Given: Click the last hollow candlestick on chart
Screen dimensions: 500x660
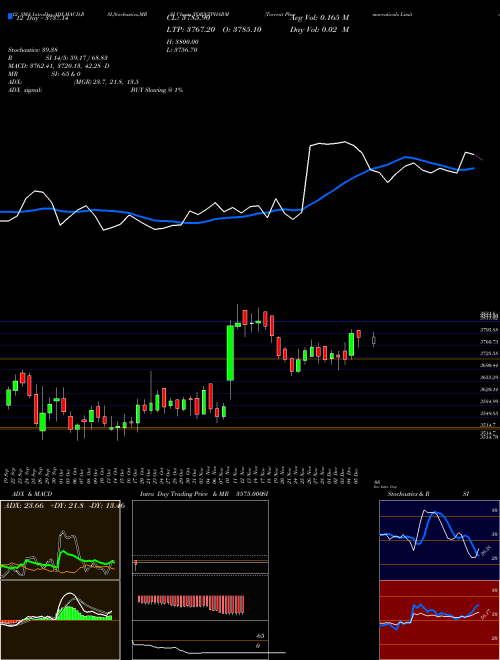Looking at the screenshot, I should [x=373, y=340].
